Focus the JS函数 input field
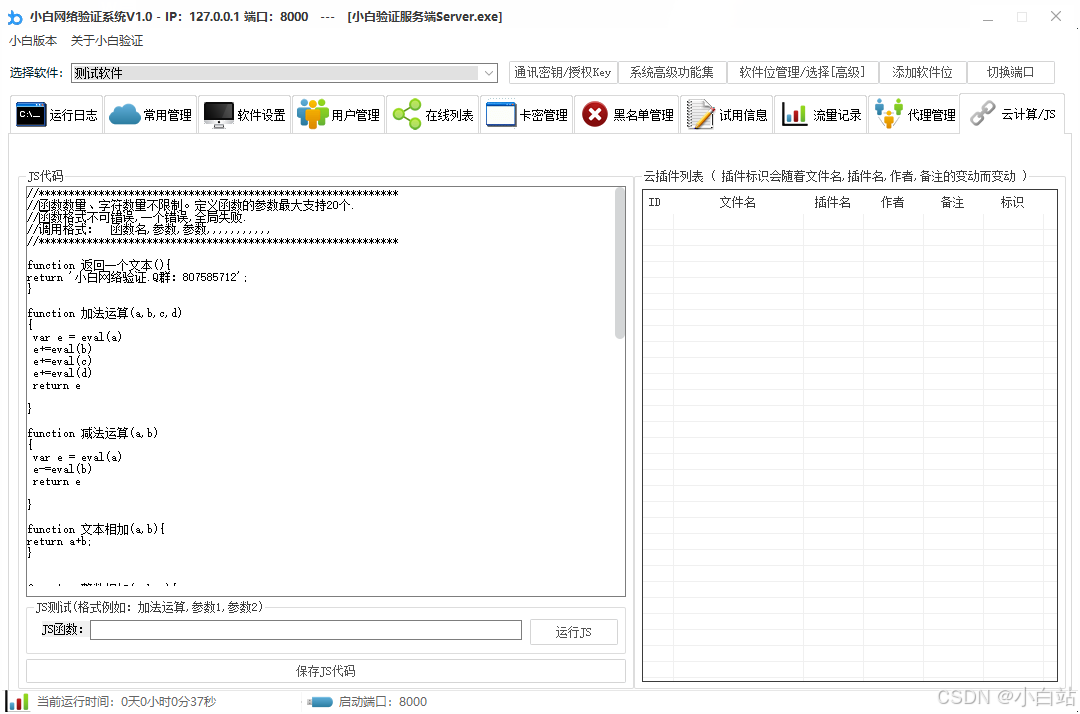This screenshot has width=1080, height=714. (306, 630)
